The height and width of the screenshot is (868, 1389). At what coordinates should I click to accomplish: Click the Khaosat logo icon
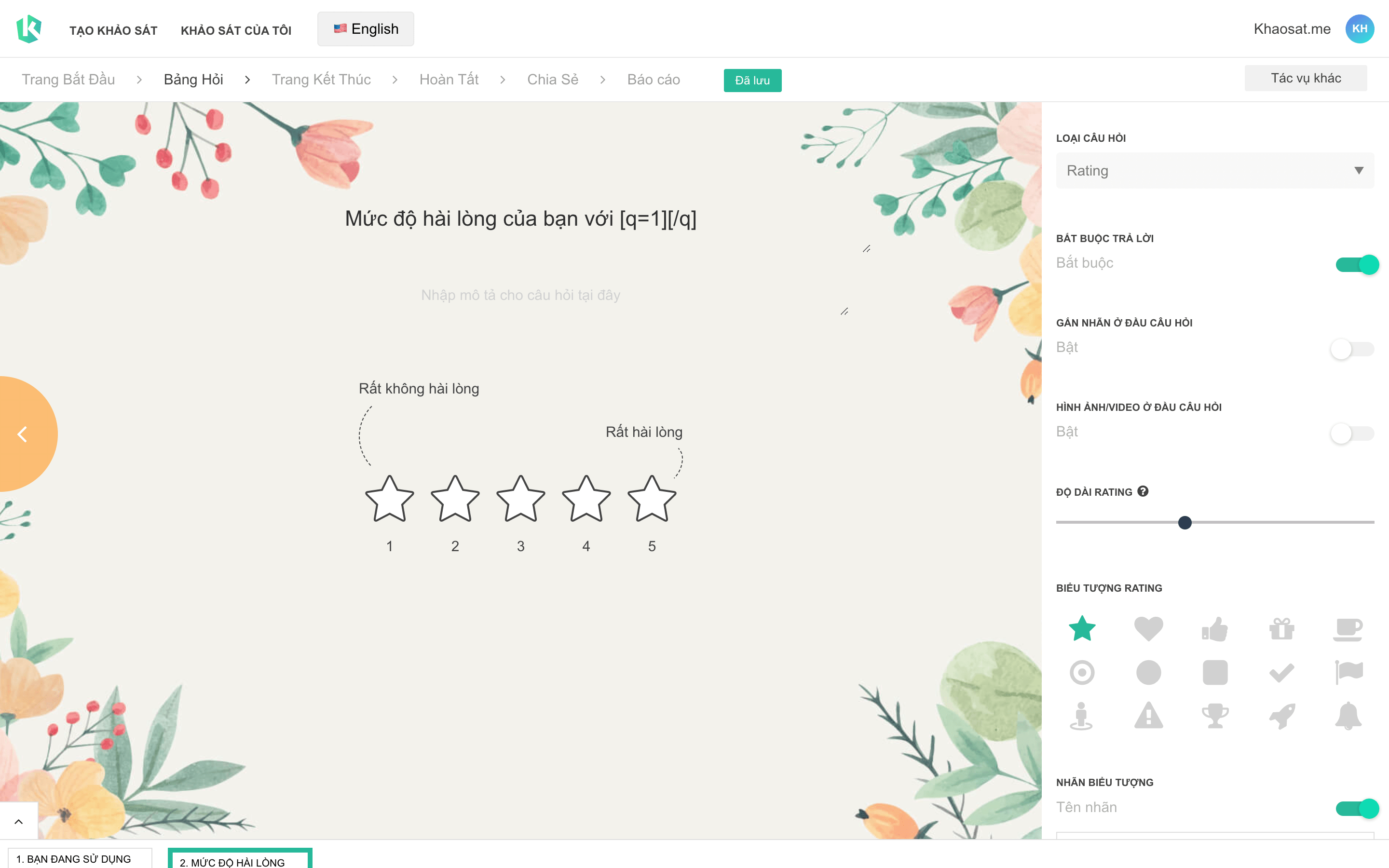(29, 29)
